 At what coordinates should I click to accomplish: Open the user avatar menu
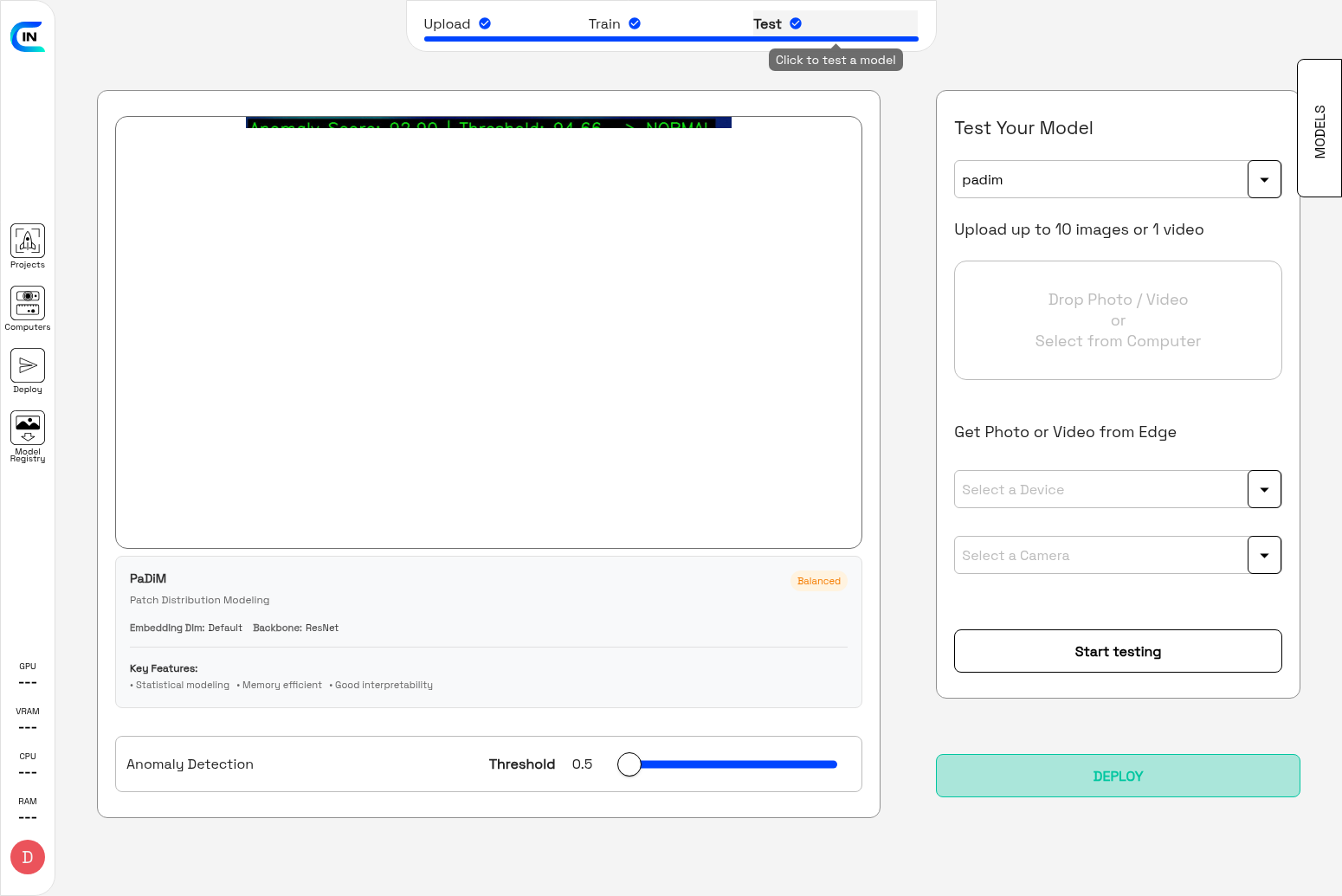pos(27,857)
